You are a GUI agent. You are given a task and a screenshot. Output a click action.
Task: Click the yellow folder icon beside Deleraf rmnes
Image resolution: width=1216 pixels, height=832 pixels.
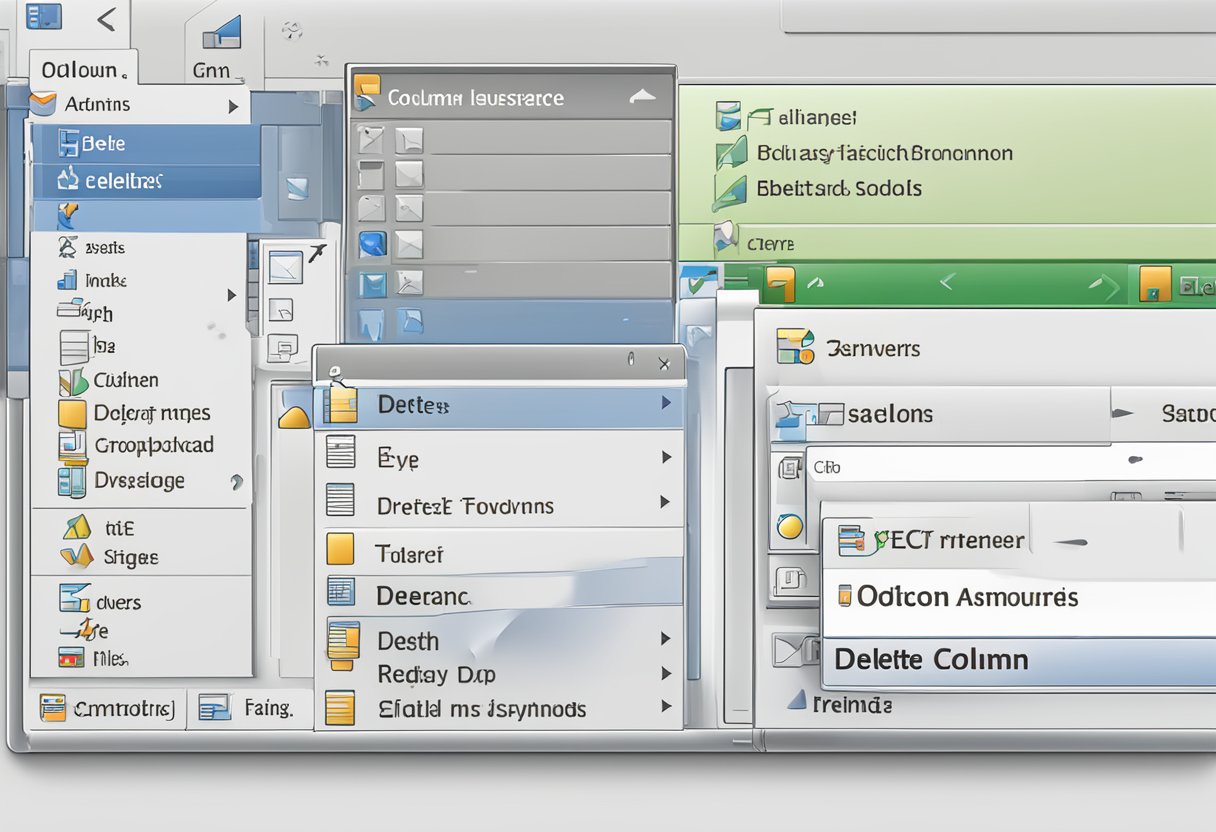pos(72,413)
